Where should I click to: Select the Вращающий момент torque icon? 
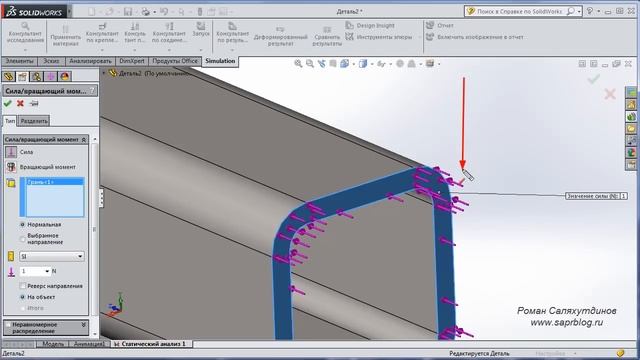(11, 167)
